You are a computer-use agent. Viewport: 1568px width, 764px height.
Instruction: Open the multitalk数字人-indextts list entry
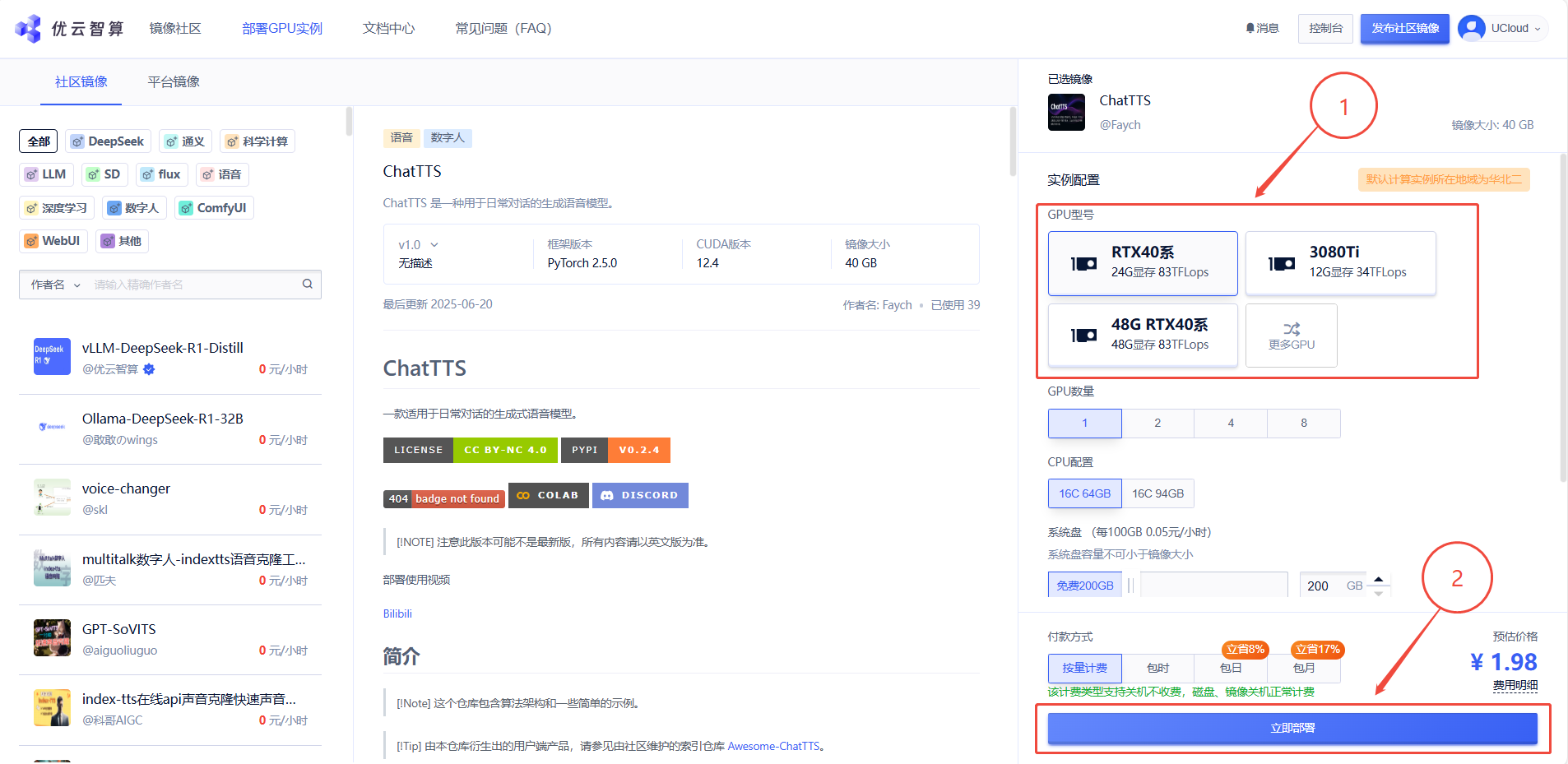tap(170, 568)
